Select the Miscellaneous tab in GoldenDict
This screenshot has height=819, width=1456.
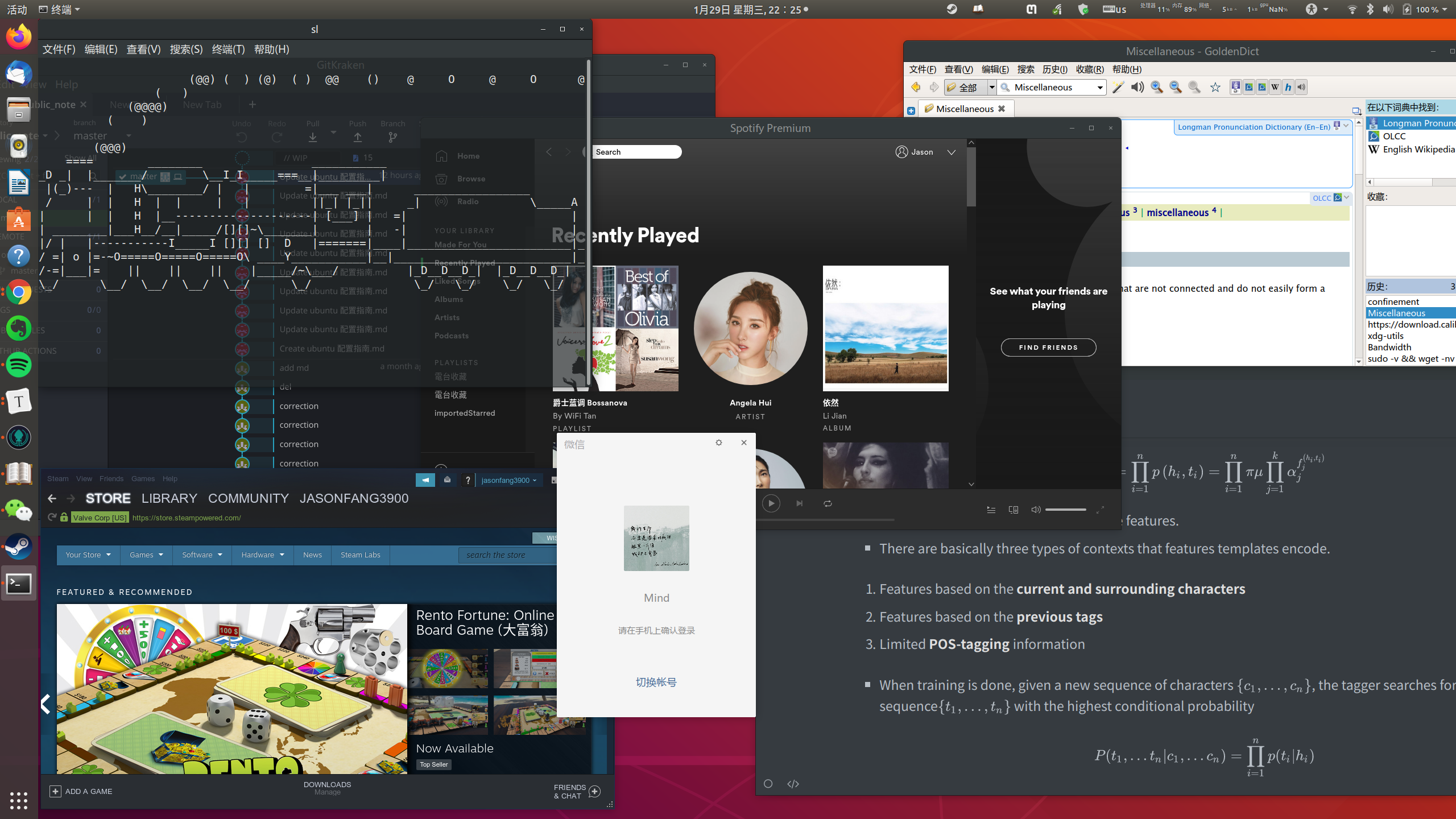[x=965, y=109]
